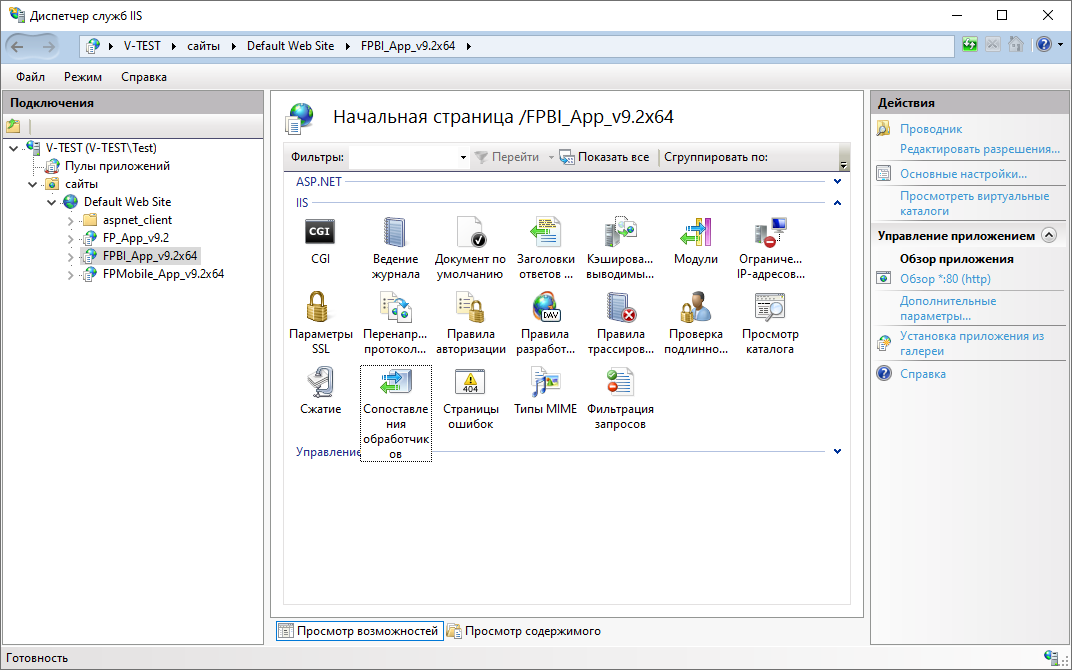Open Перенаправление протокола HTTP icon
The height and width of the screenshot is (670, 1072).
pos(395,307)
